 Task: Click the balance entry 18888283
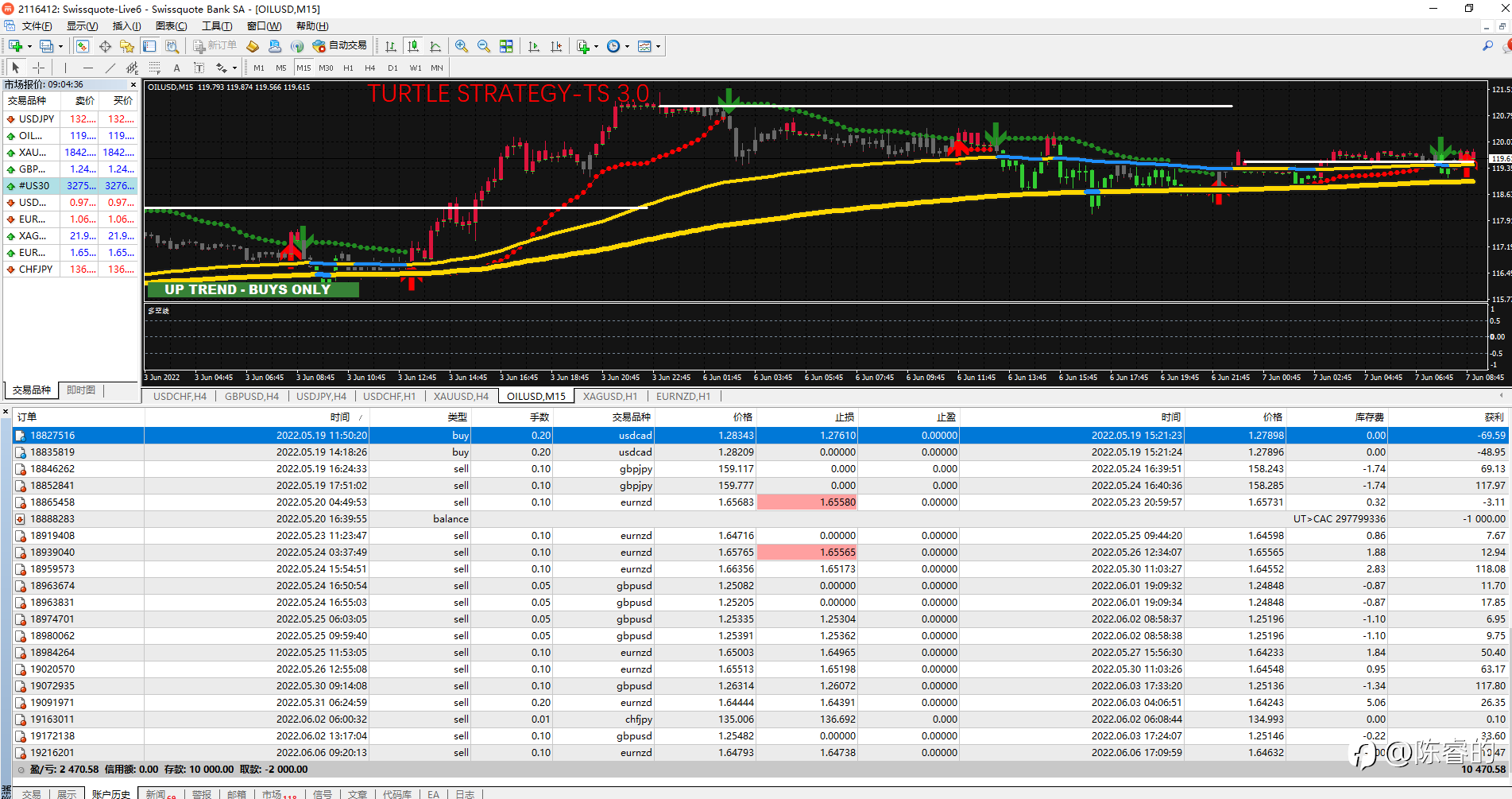point(760,518)
